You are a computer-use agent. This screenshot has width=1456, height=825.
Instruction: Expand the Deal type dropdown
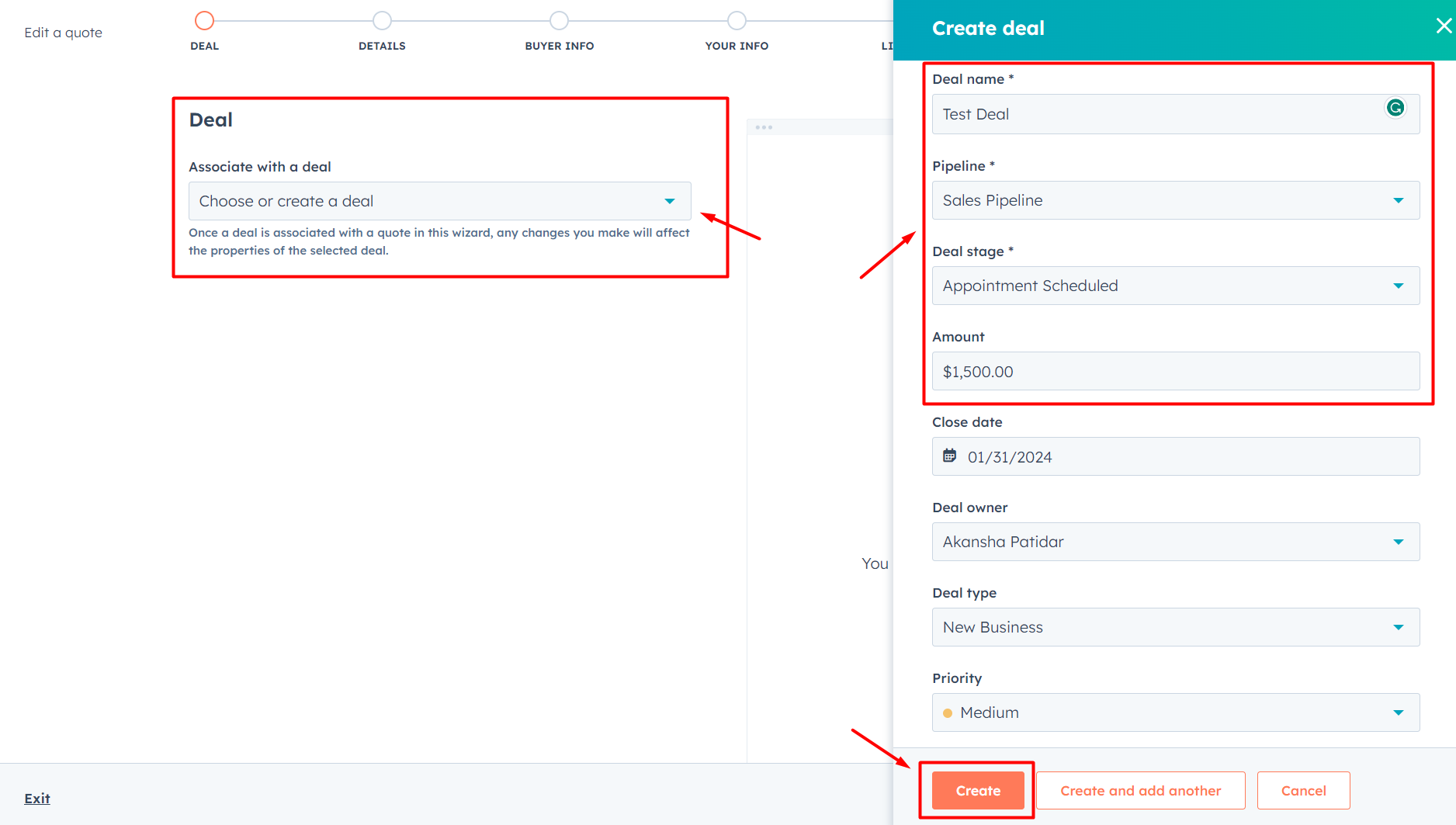click(1175, 627)
